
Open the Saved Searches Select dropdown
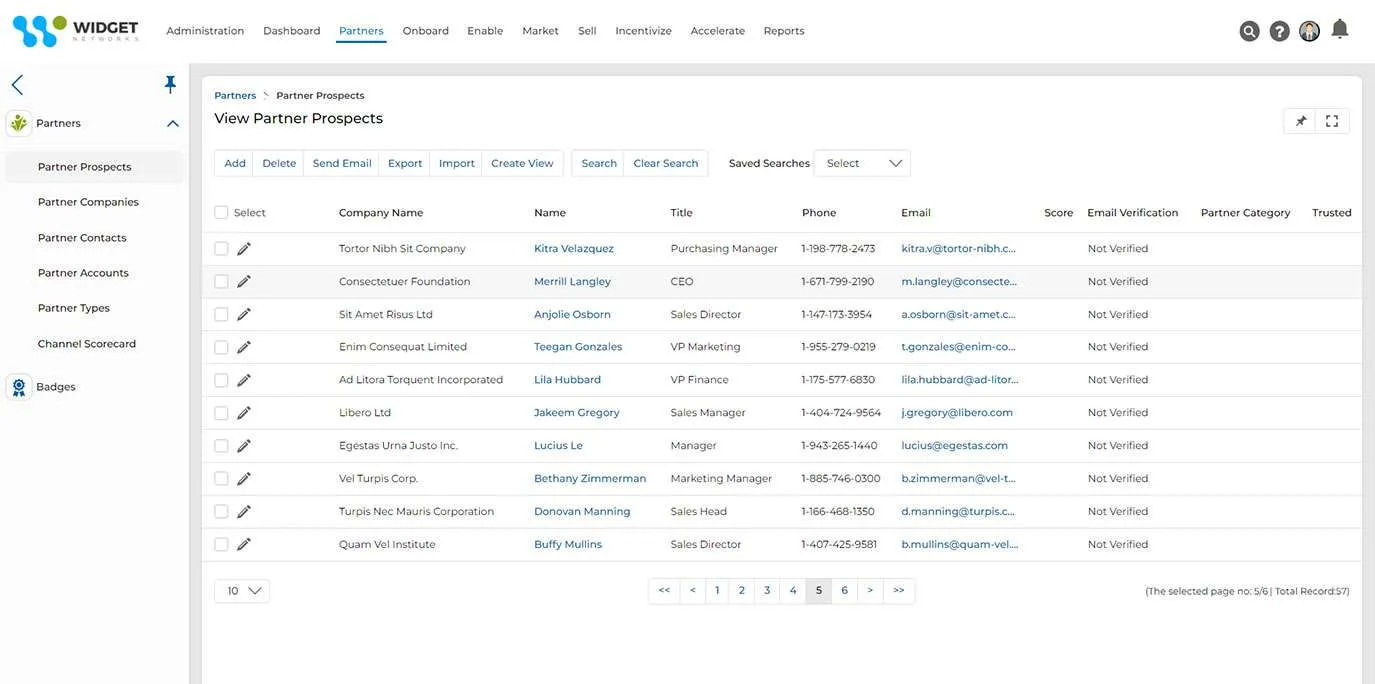[x=862, y=163]
